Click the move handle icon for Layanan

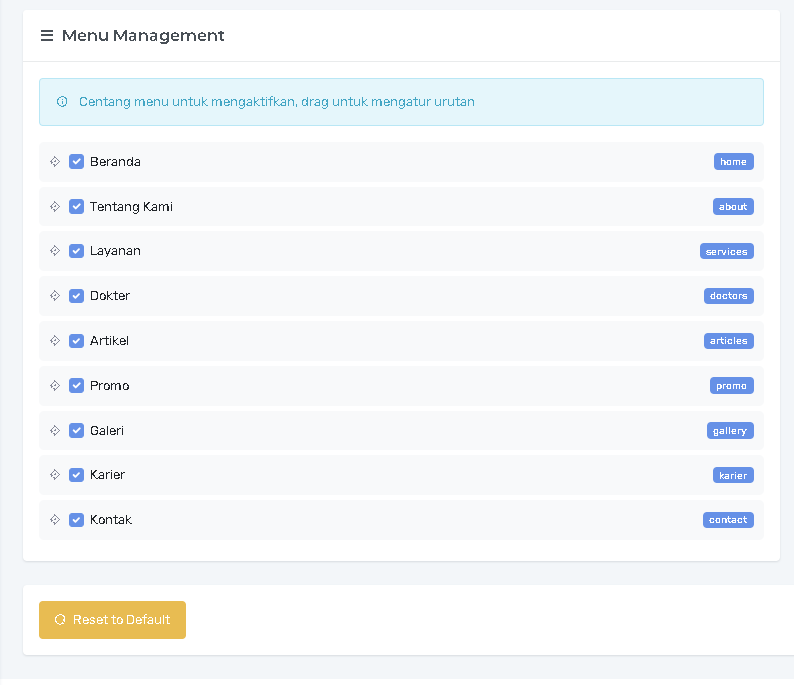click(x=55, y=251)
